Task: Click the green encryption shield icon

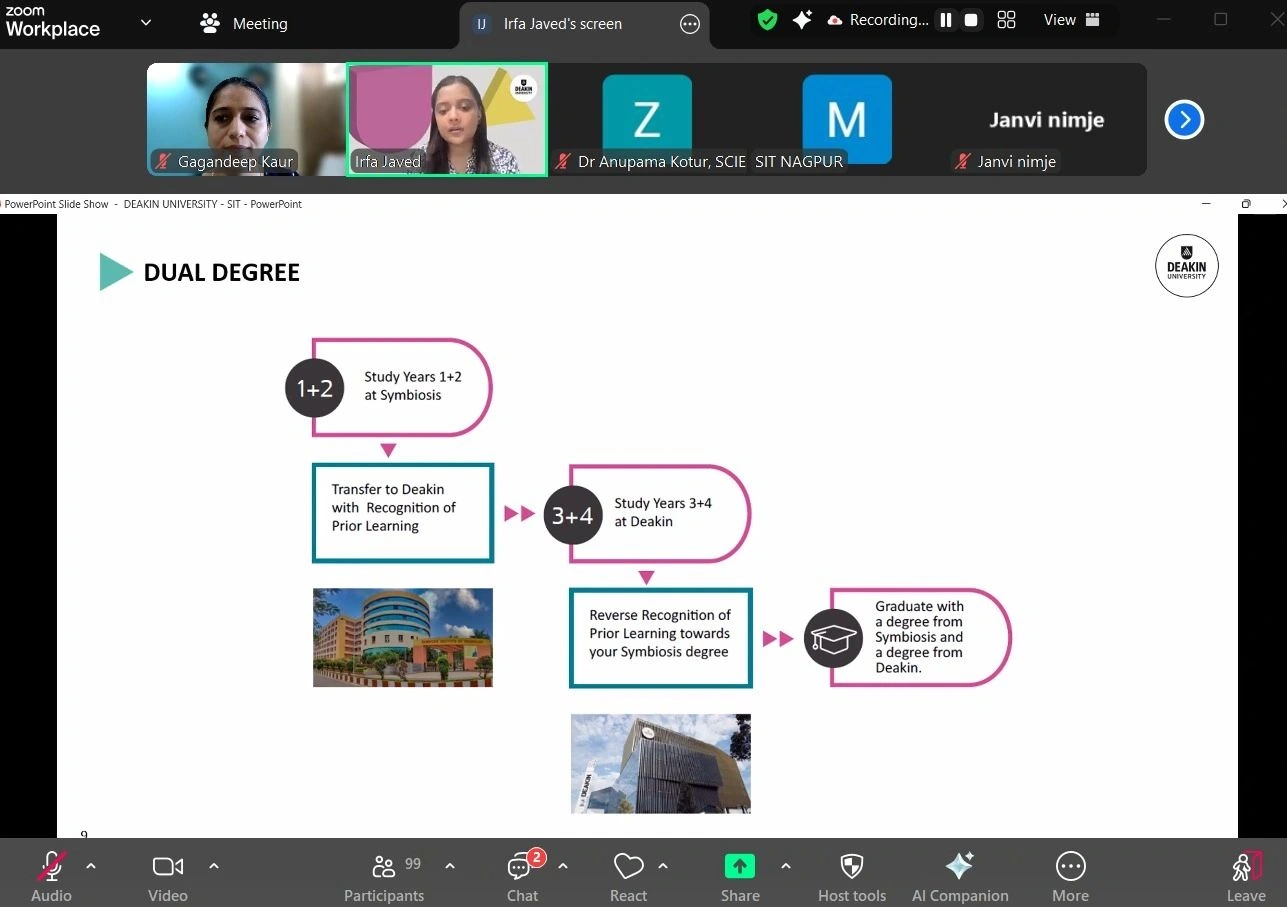Action: click(x=767, y=20)
